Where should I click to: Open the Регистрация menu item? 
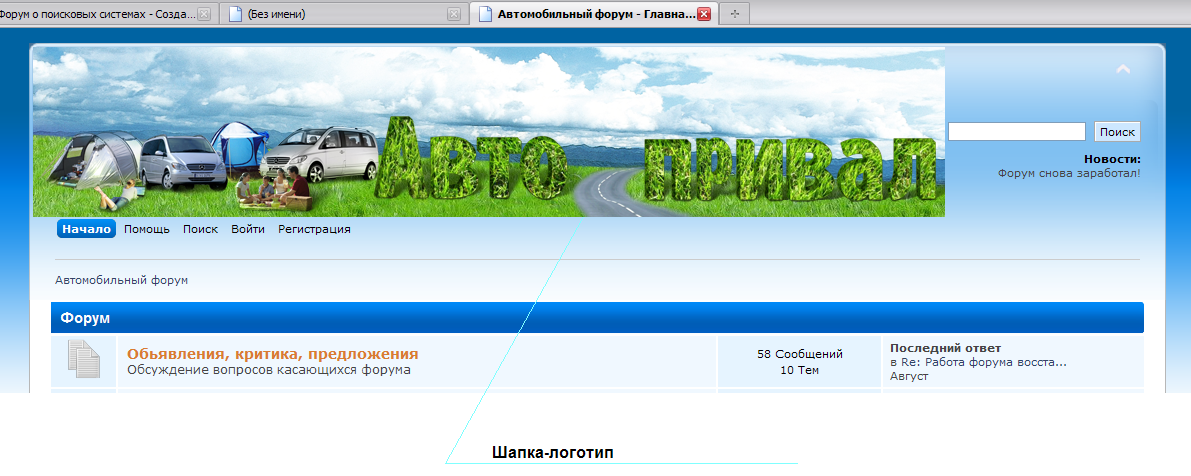(x=314, y=229)
